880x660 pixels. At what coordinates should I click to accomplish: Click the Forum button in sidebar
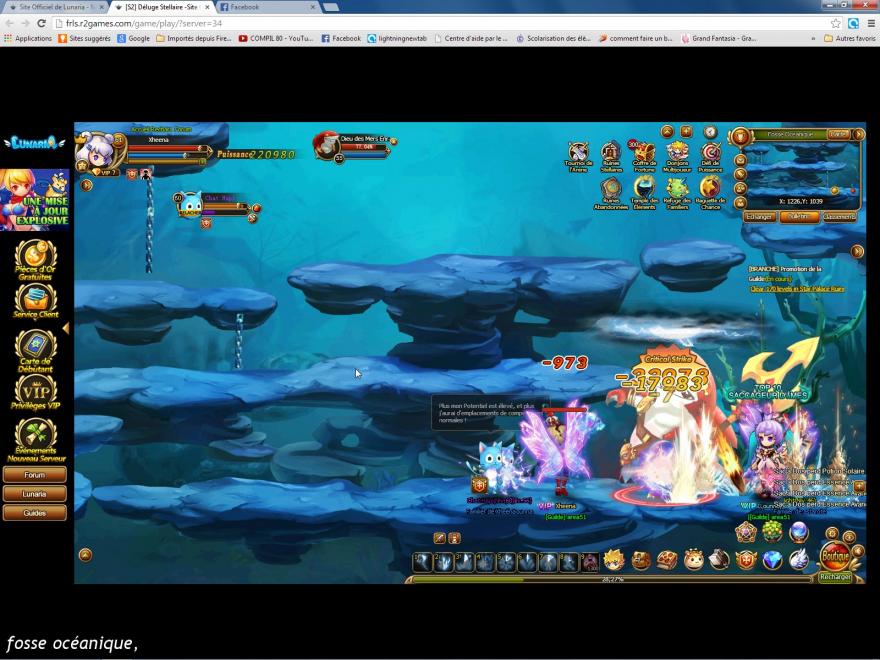click(x=35, y=475)
